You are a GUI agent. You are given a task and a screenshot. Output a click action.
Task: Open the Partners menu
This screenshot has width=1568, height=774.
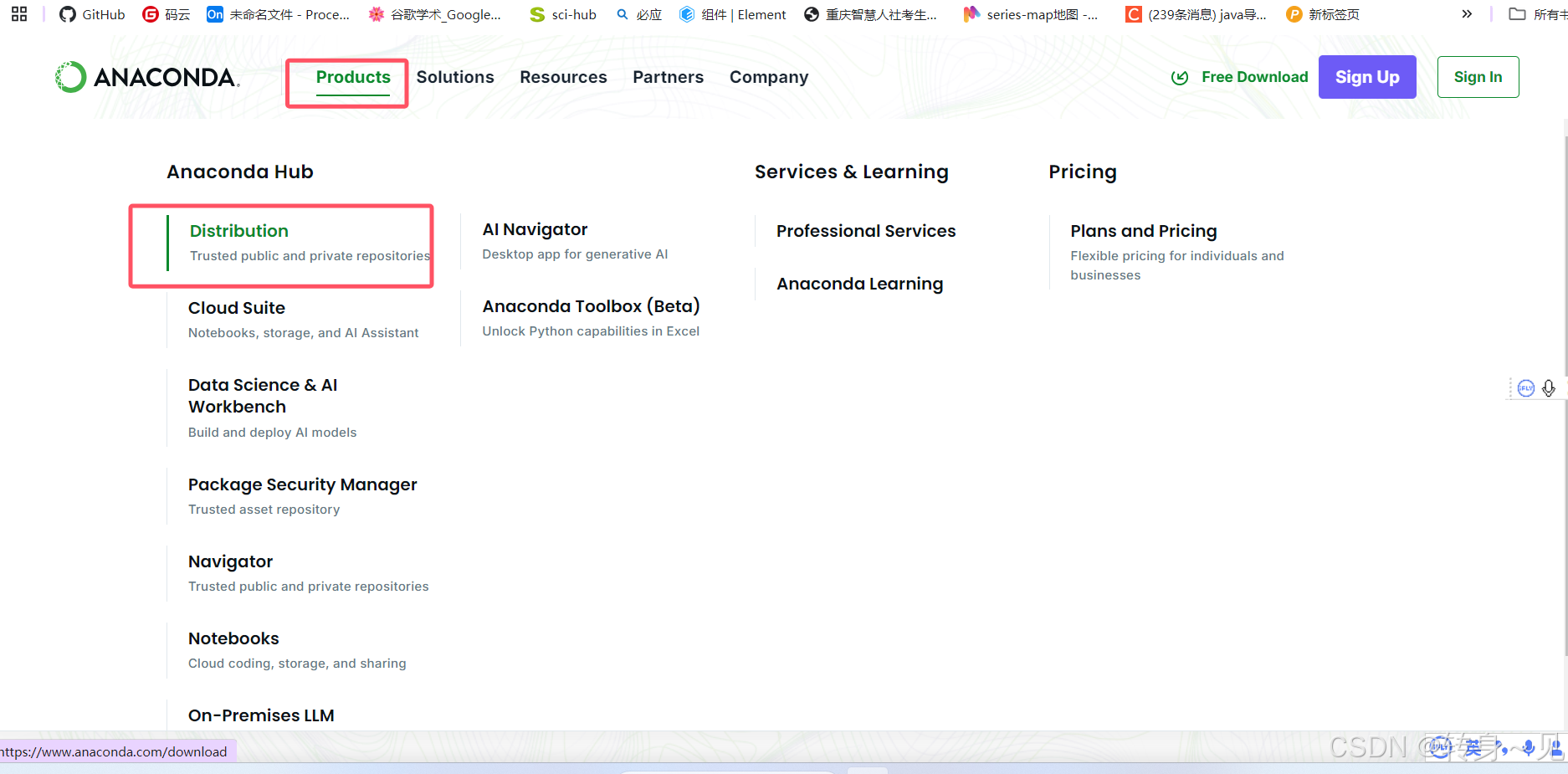point(668,77)
